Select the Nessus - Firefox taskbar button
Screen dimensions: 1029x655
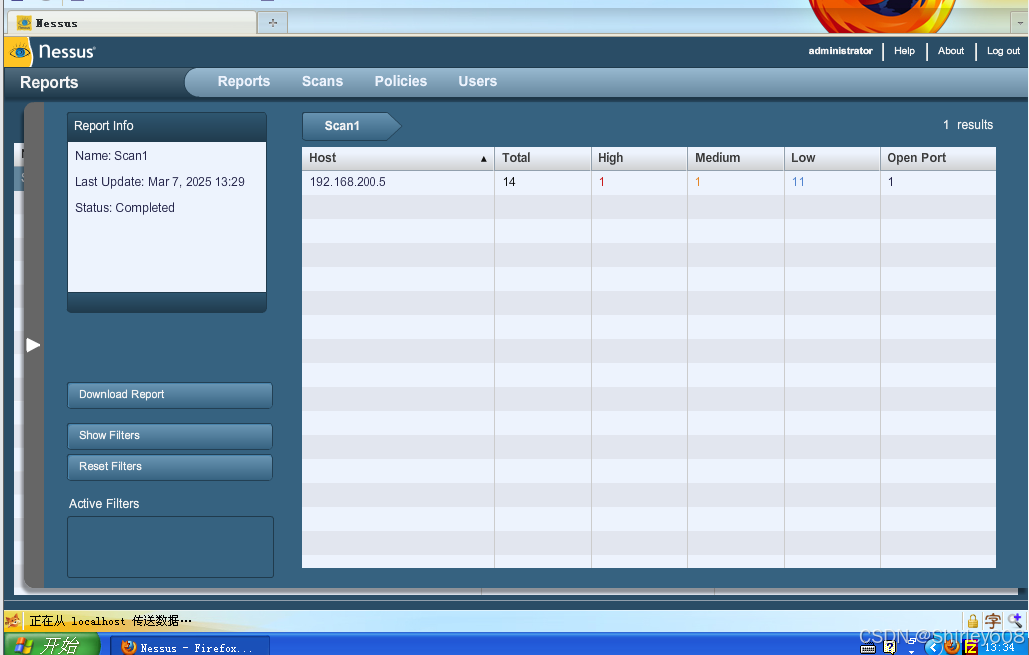pos(189,647)
